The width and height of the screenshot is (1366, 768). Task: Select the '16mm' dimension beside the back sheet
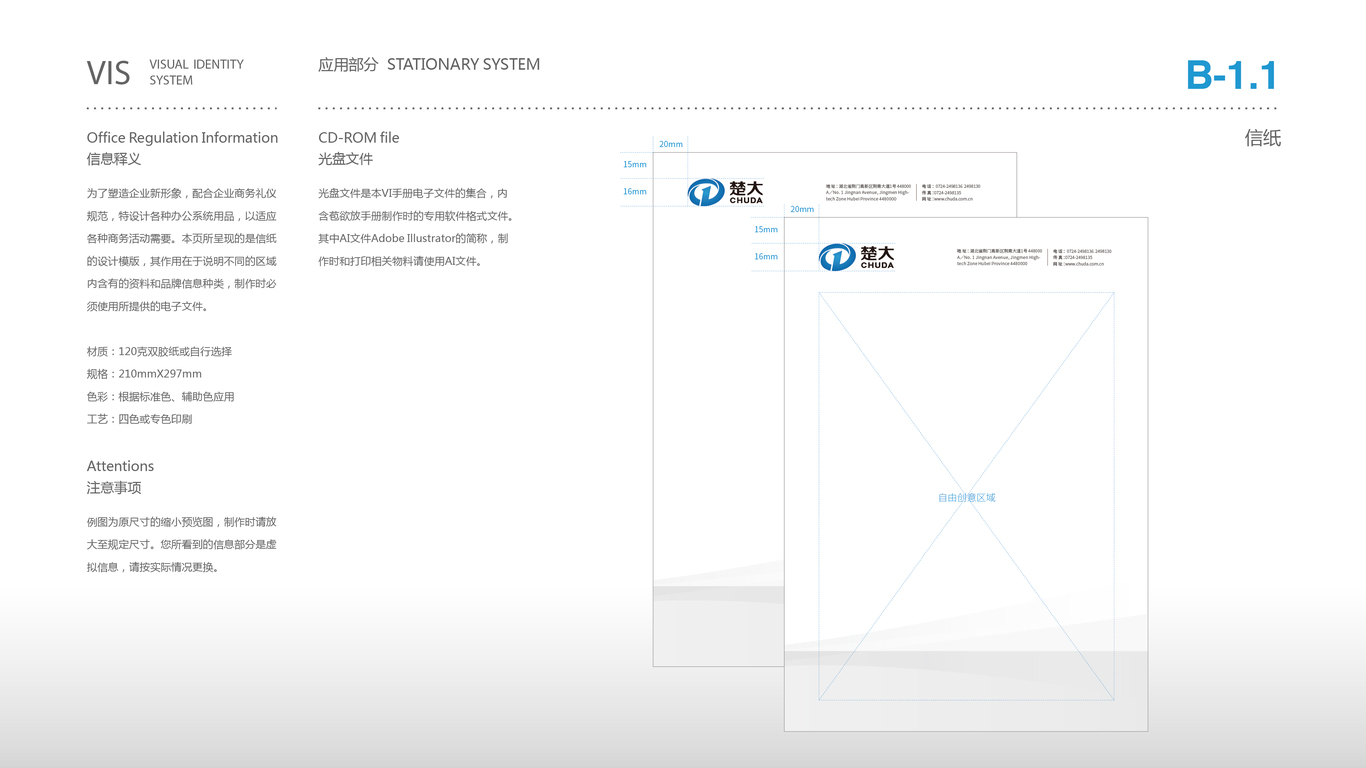coord(635,191)
